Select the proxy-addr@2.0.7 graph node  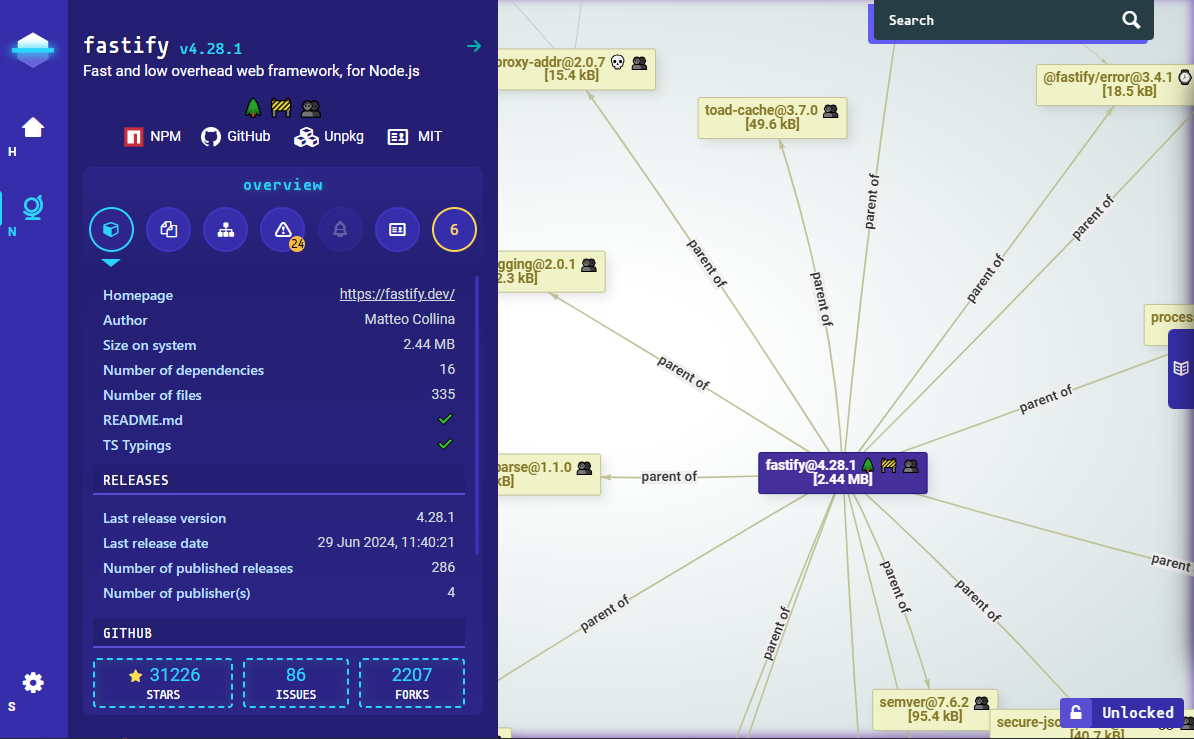pyautogui.click(x=576, y=69)
